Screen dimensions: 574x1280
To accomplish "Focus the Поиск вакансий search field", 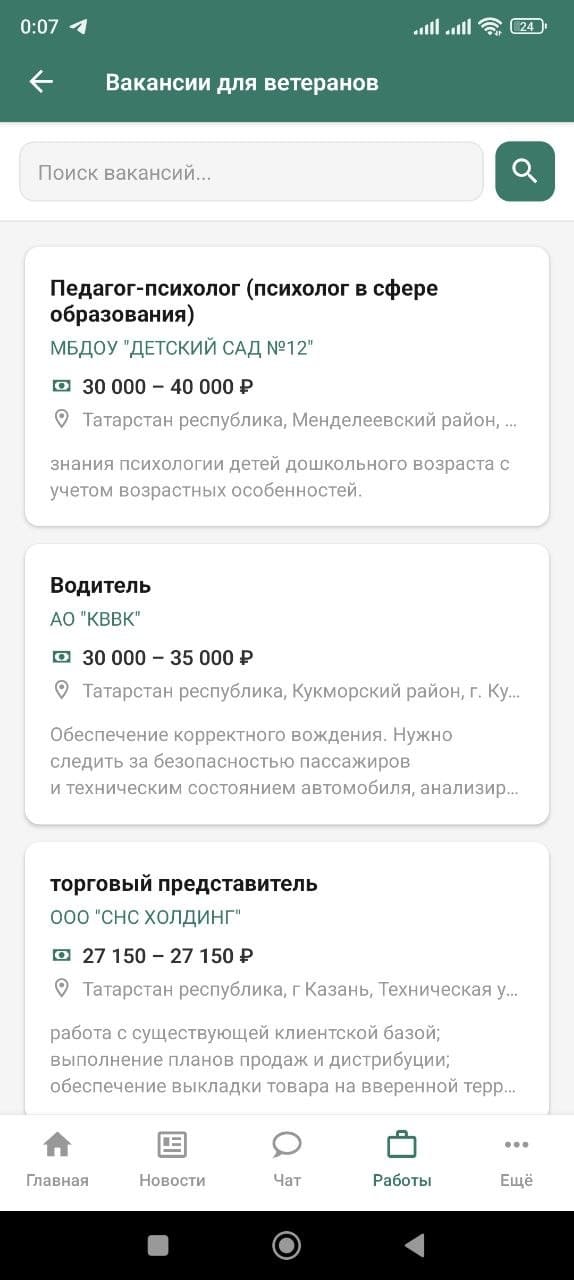I will [251, 172].
